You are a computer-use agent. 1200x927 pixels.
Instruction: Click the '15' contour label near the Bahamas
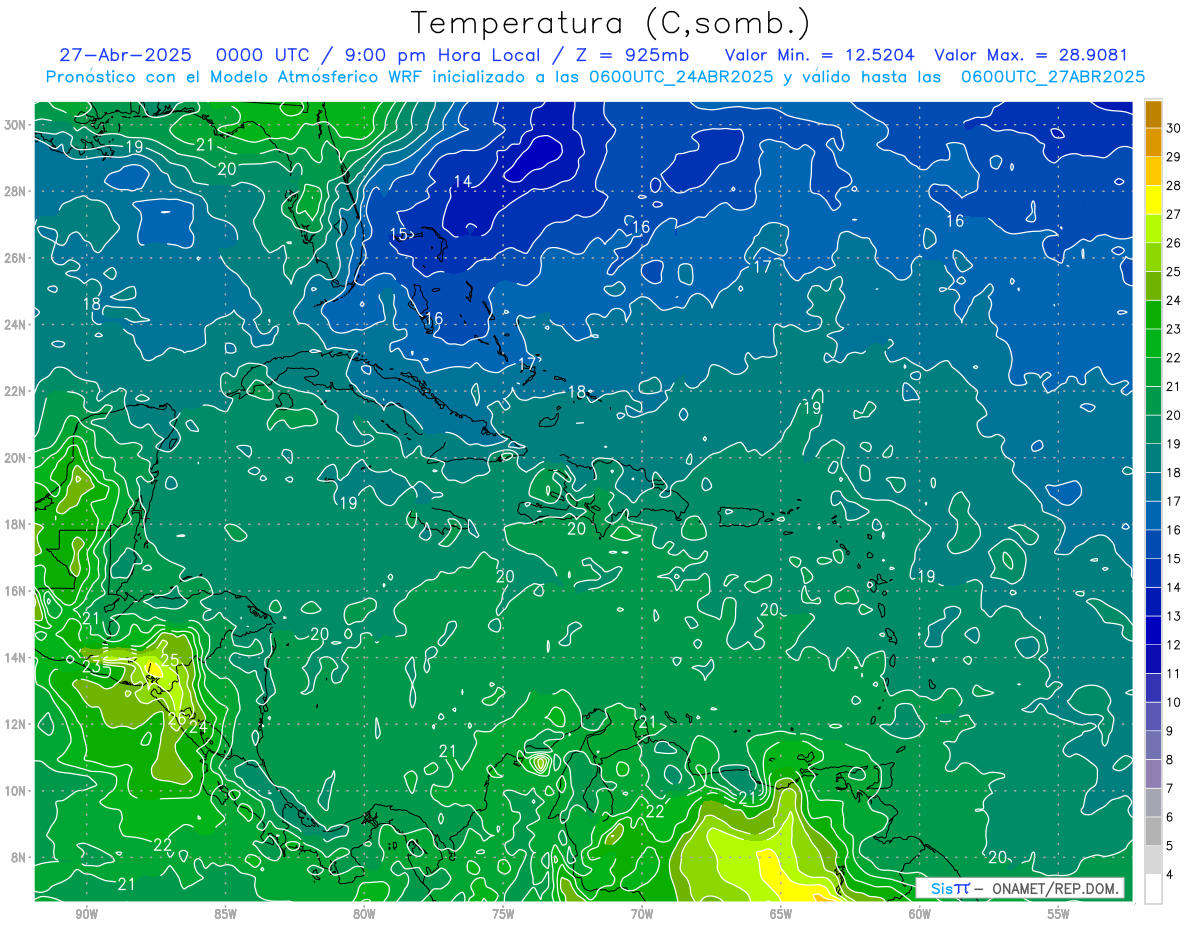[x=398, y=235]
